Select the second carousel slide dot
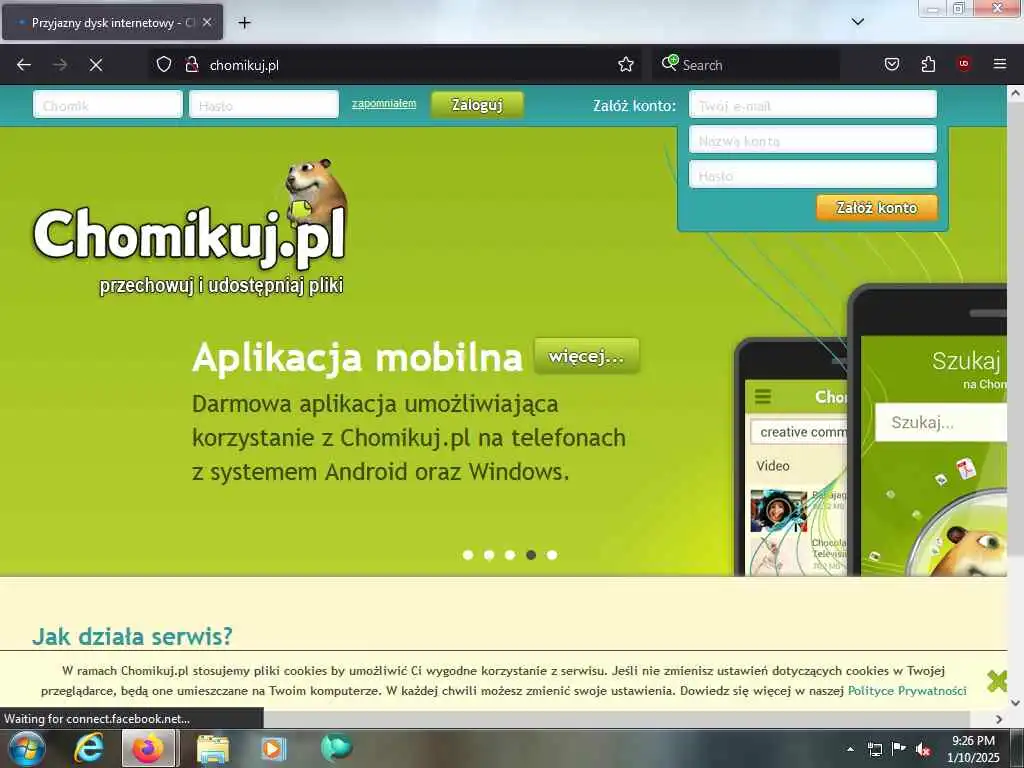Screen dimensions: 1024x768 [489, 554]
